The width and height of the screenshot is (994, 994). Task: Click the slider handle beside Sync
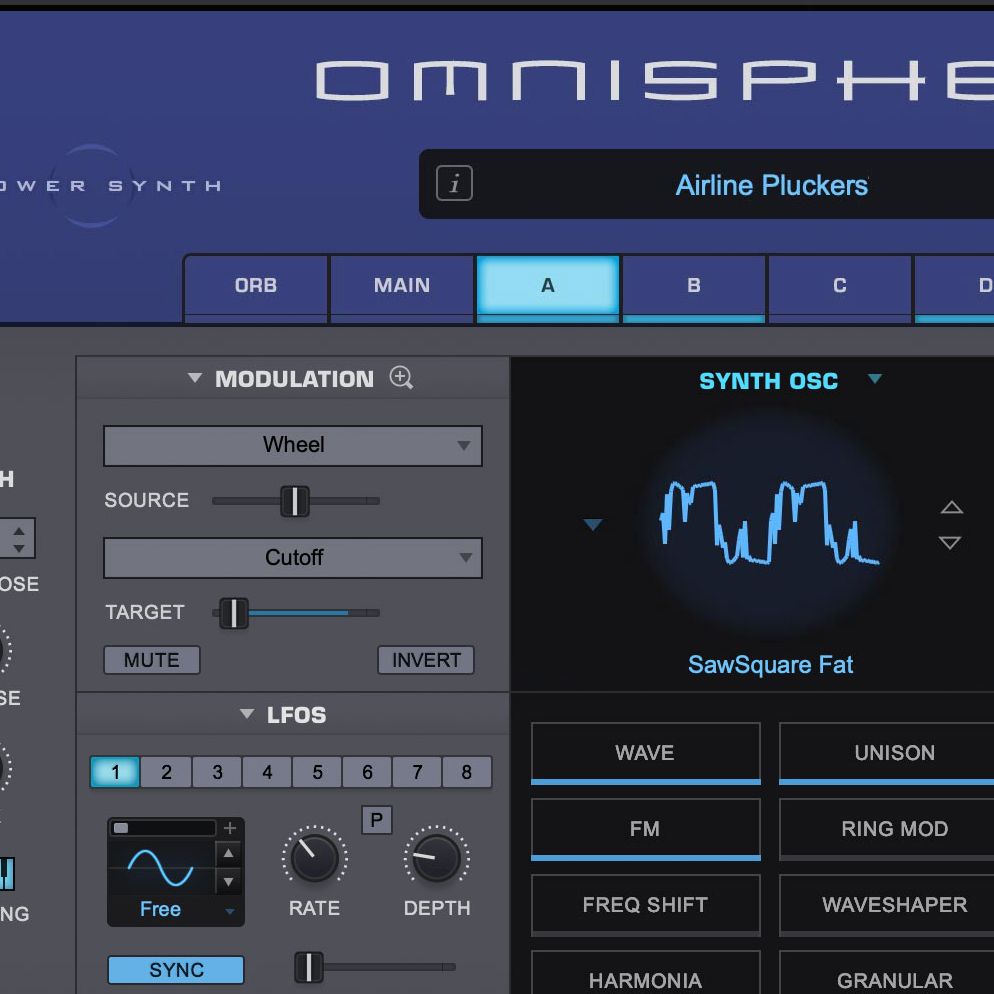click(x=309, y=967)
